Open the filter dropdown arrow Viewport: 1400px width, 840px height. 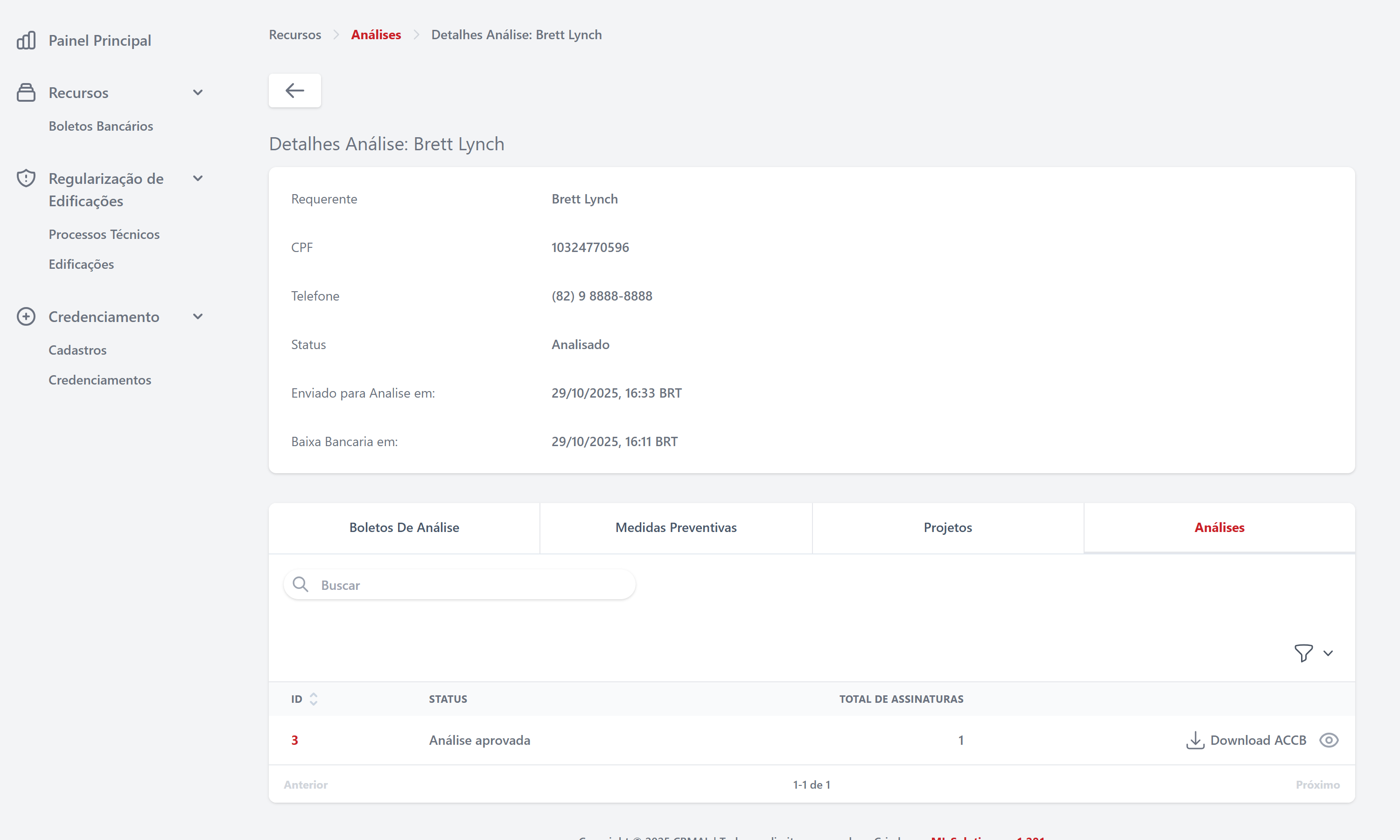point(1328,653)
